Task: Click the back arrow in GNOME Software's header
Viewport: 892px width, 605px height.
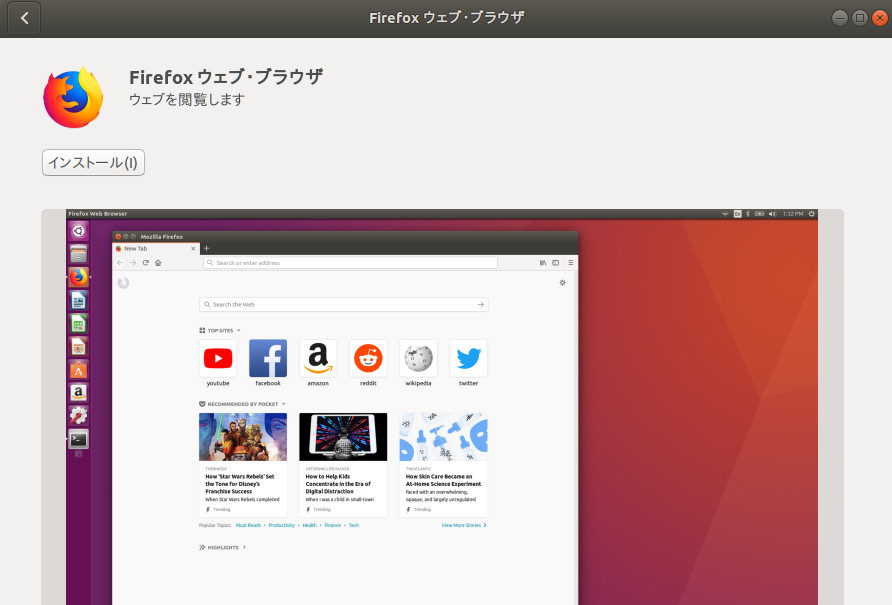Action: click(22, 17)
